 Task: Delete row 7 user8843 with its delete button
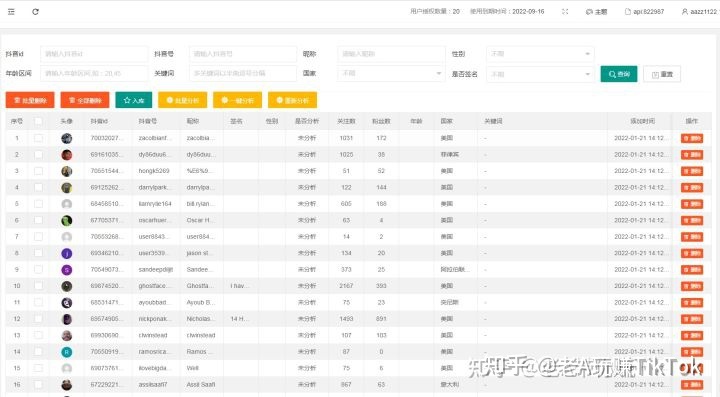pos(692,237)
